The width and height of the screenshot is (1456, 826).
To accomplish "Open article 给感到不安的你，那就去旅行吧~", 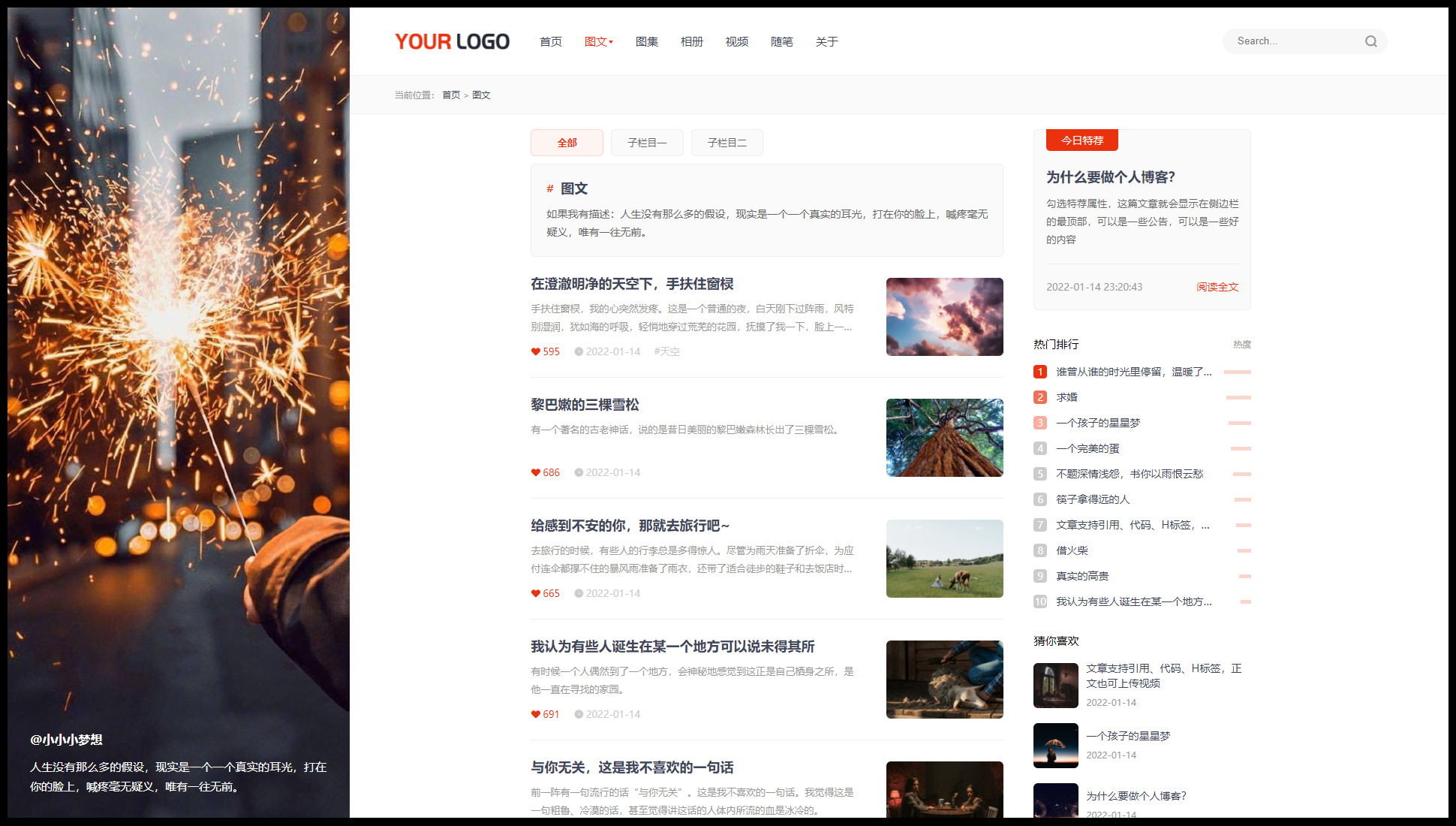I will coord(630,526).
